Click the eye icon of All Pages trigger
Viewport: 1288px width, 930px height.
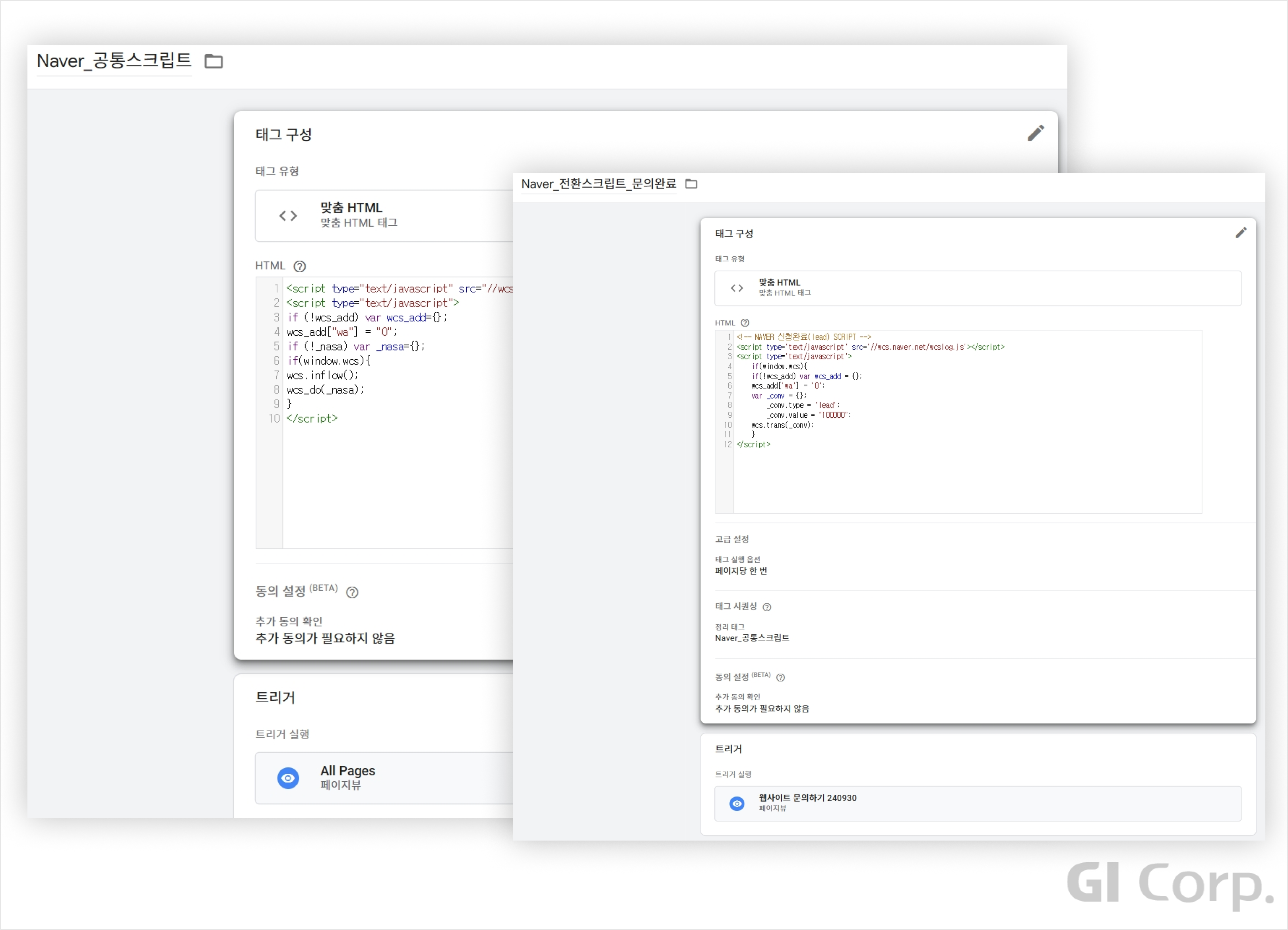click(288, 779)
